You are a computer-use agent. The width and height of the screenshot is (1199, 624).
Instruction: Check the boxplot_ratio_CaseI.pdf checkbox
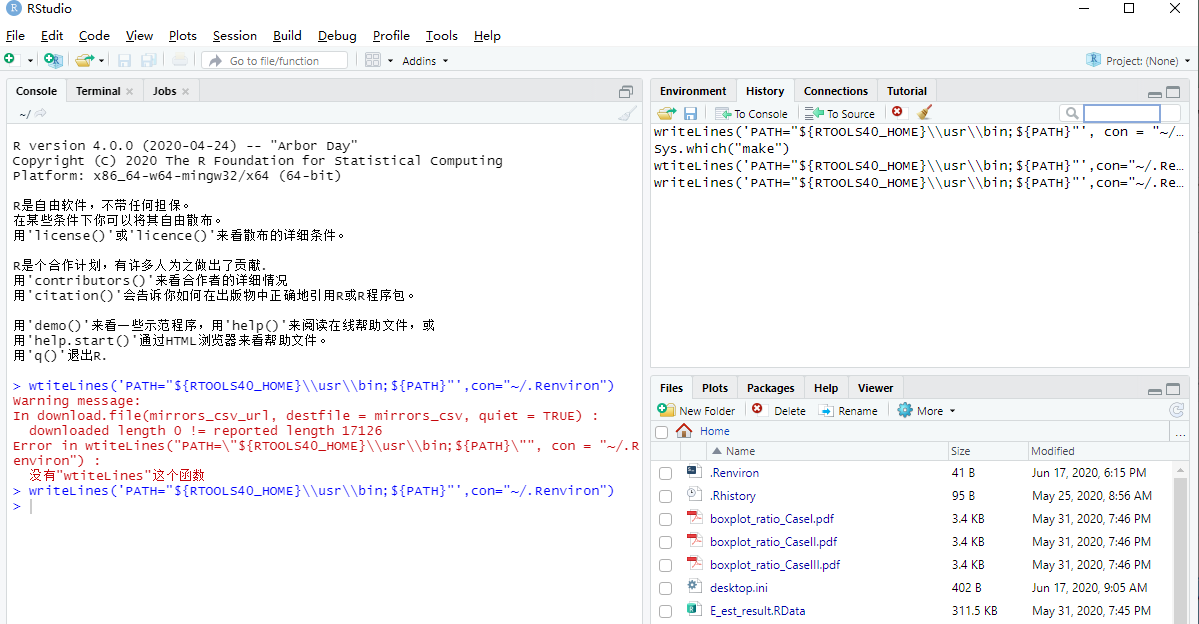[x=665, y=519]
